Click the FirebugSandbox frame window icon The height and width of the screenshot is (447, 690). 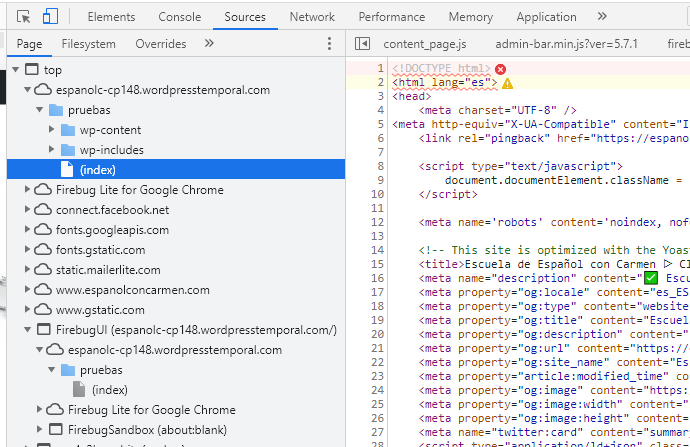(55, 429)
